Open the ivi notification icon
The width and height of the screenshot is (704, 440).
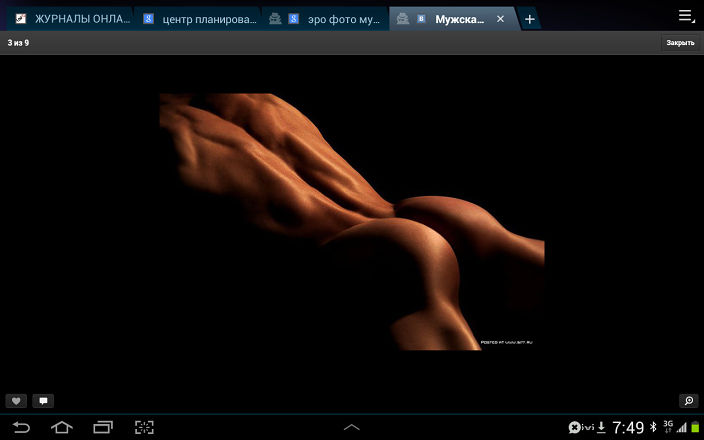pyautogui.click(x=581, y=427)
